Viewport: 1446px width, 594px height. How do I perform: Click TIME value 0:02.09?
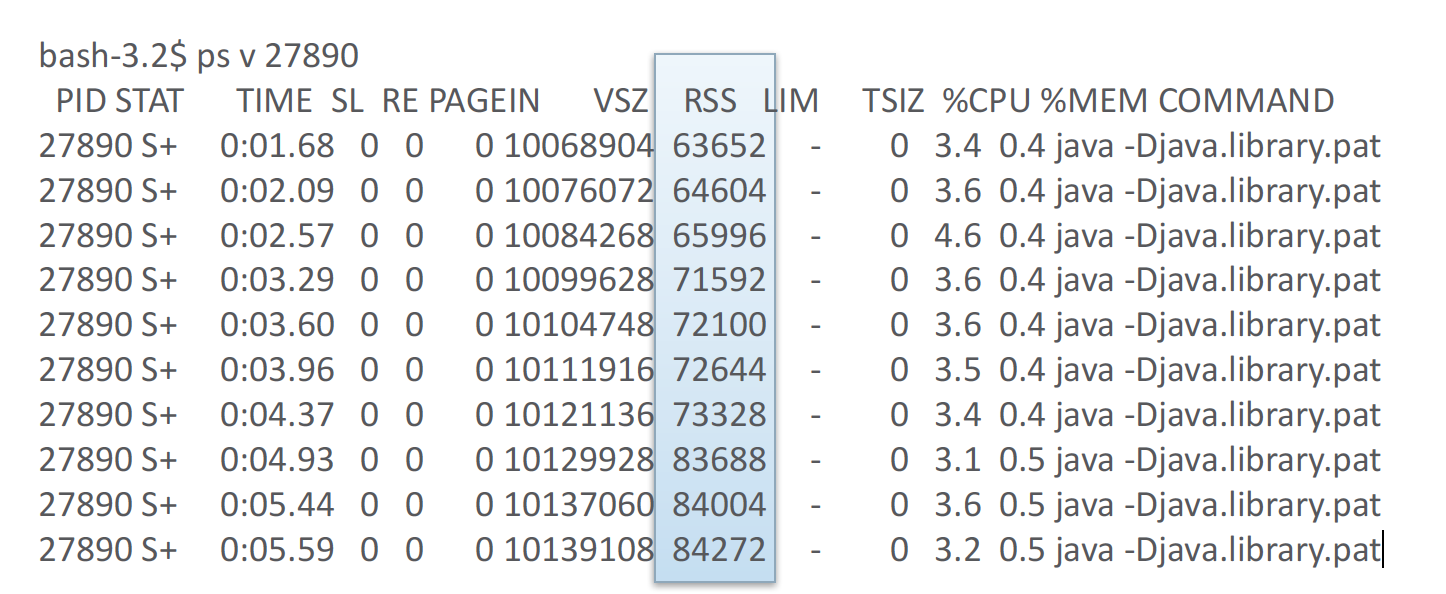point(277,191)
